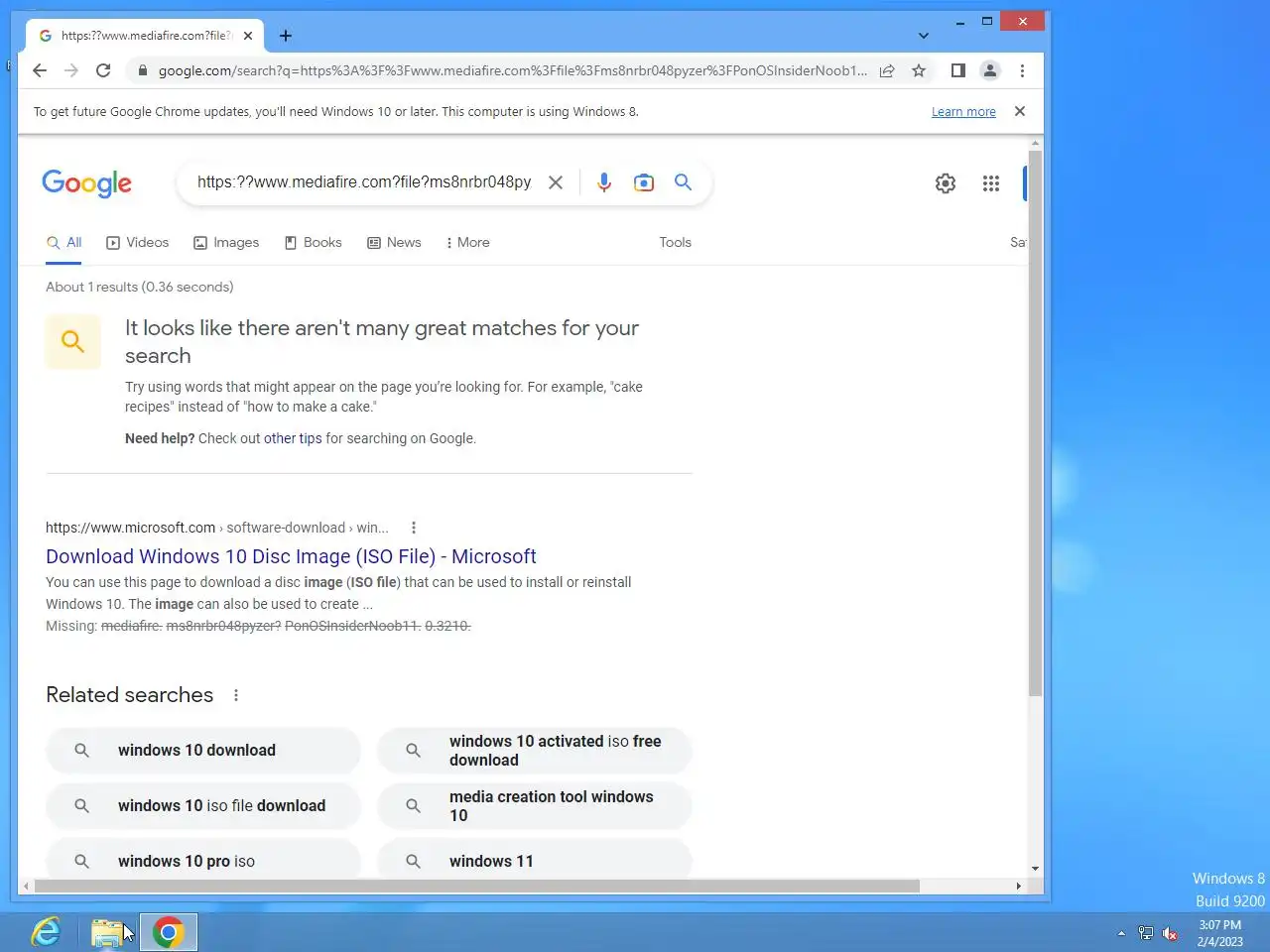Search windows 10 activated iso free download
The width and height of the screenshot is (1270, 952).
(534, 751)
